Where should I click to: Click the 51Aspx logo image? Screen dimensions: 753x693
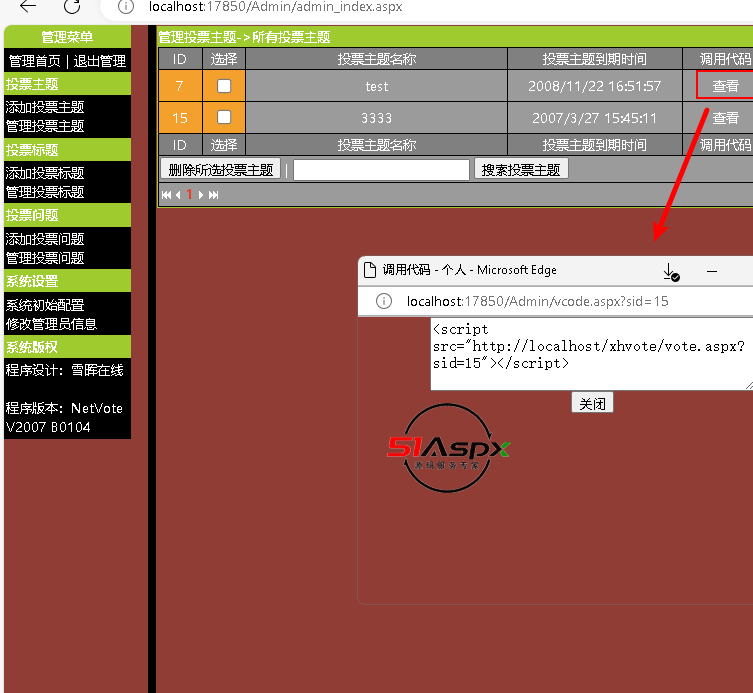448,448
